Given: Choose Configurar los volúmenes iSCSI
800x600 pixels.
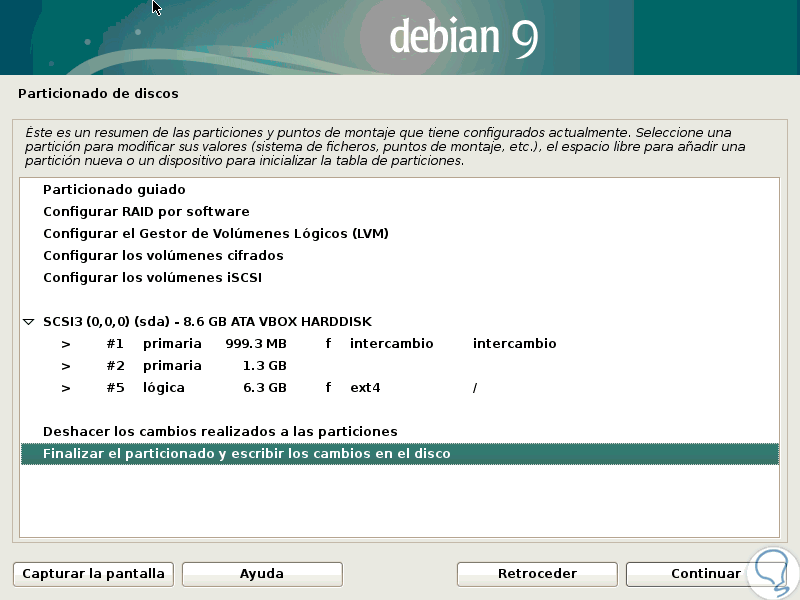Looking at the screenshot, I should [399, 278].
